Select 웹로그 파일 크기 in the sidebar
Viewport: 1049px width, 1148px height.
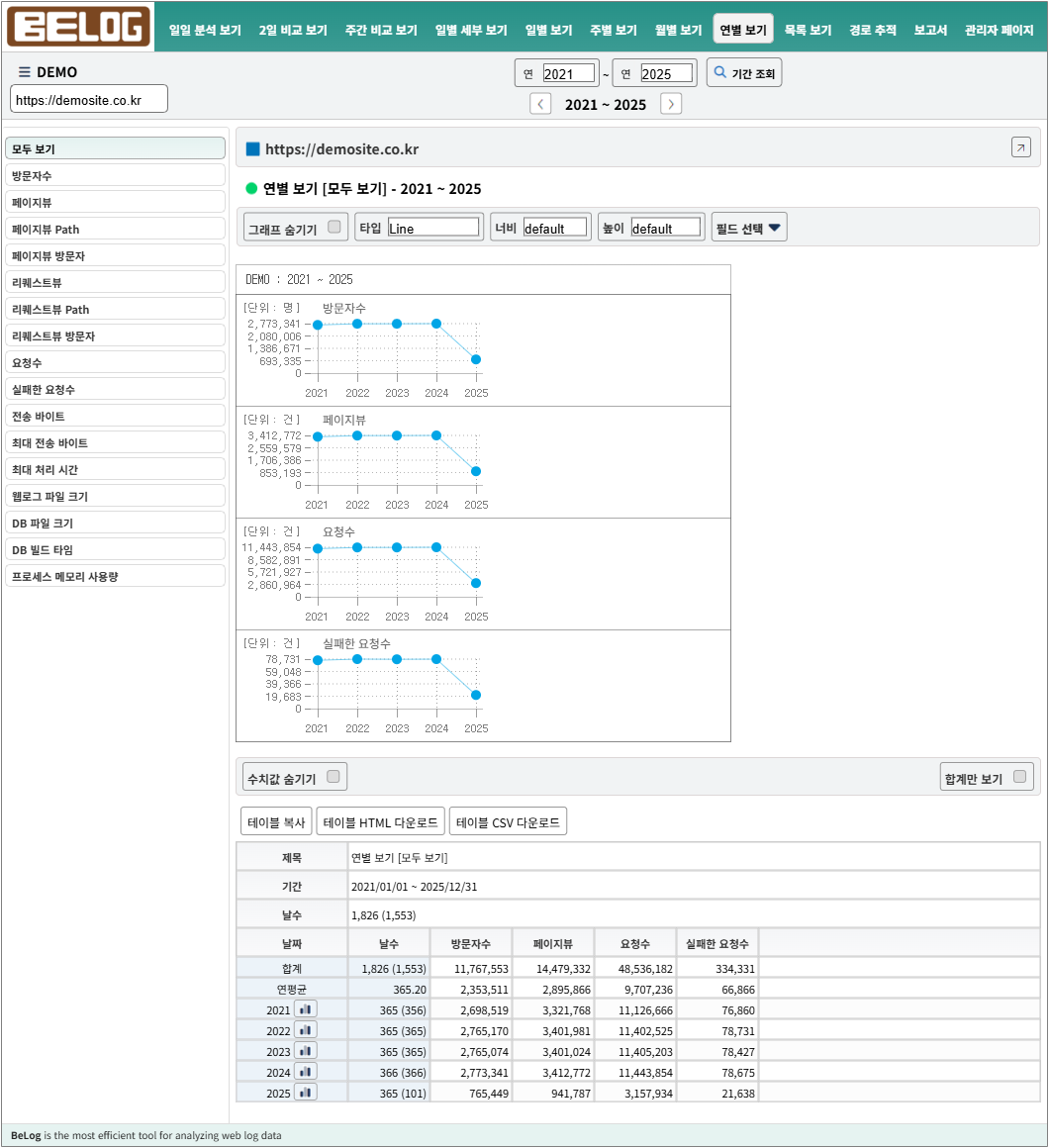coord(115,497)
